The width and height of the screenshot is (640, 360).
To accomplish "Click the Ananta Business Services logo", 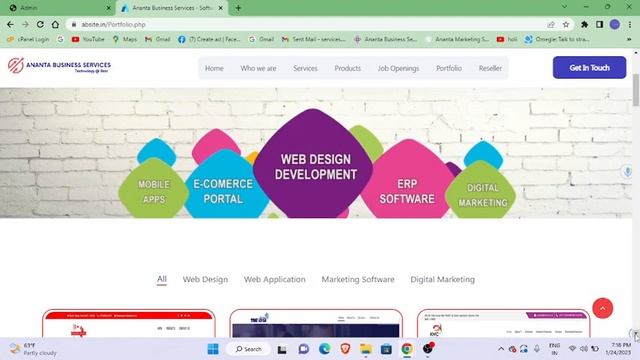I will click(59, 66).
